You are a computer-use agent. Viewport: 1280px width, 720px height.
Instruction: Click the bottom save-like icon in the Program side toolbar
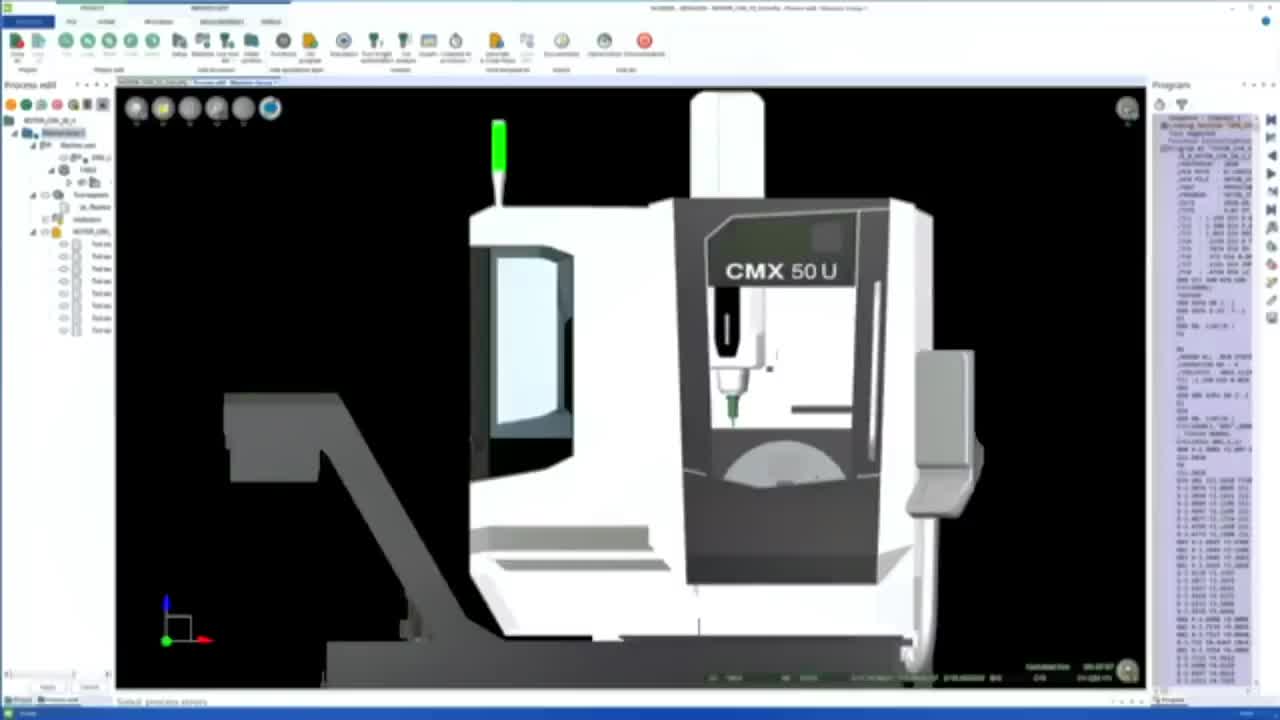tap(1272, 318)
